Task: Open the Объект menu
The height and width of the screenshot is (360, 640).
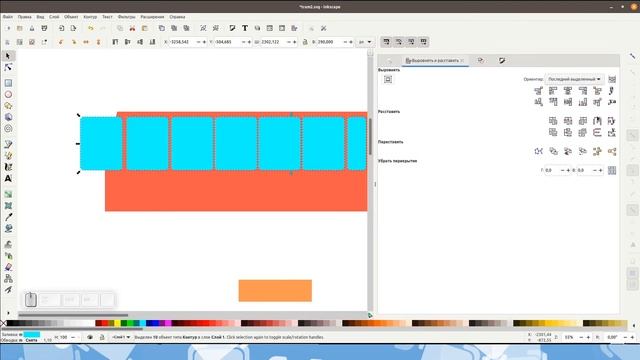Action: [x=71, y=17]
